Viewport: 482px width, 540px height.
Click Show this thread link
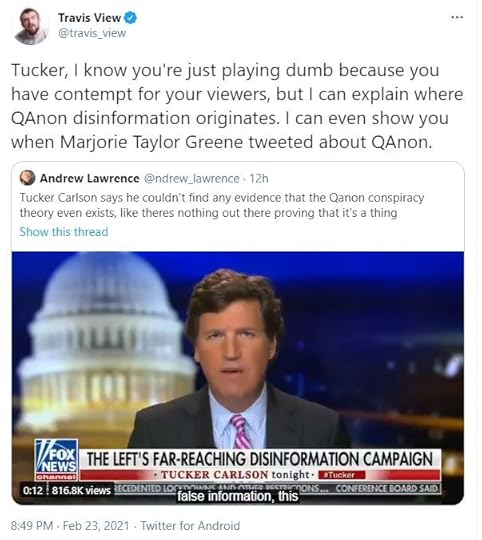64,232
